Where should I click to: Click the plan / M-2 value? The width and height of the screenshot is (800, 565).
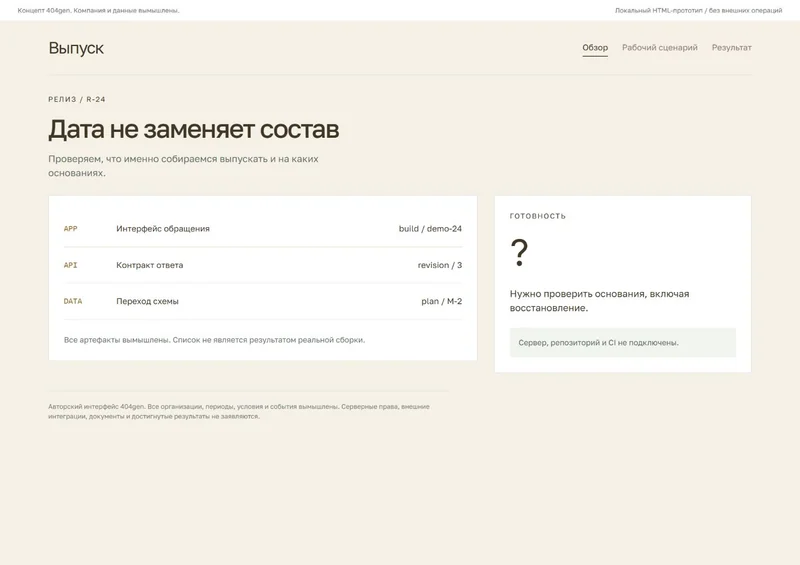click(442, 301)
